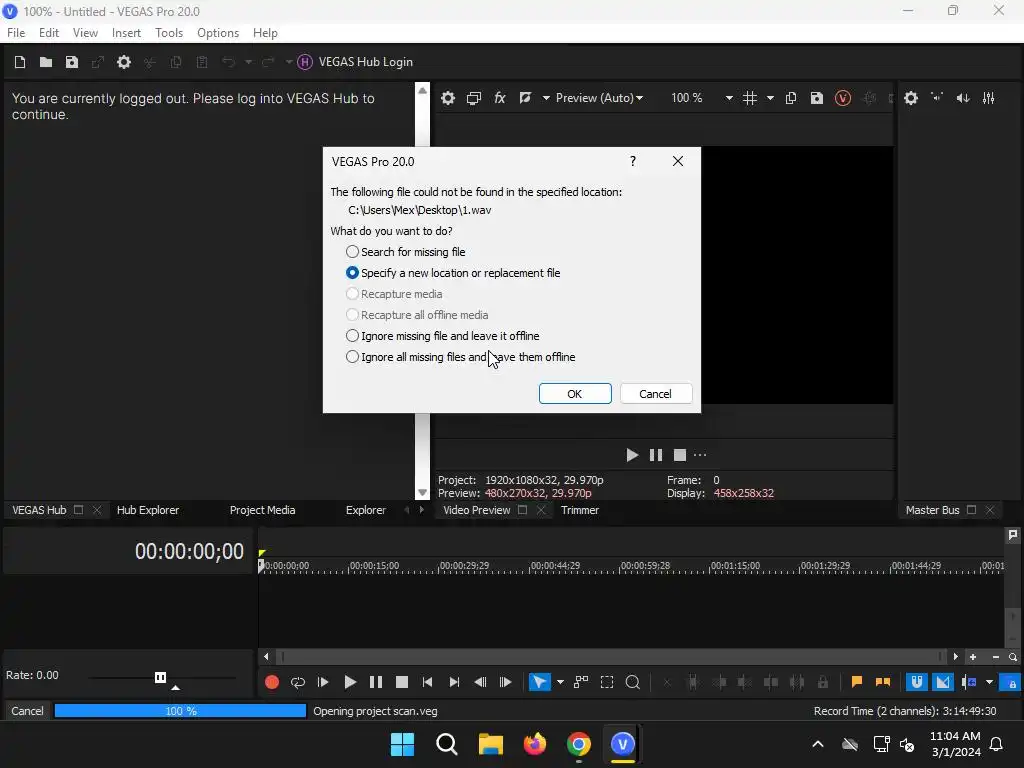Toggle automatic crossfades icon
The height and width of the screenshot is (768, 1024).
(943, 682)
